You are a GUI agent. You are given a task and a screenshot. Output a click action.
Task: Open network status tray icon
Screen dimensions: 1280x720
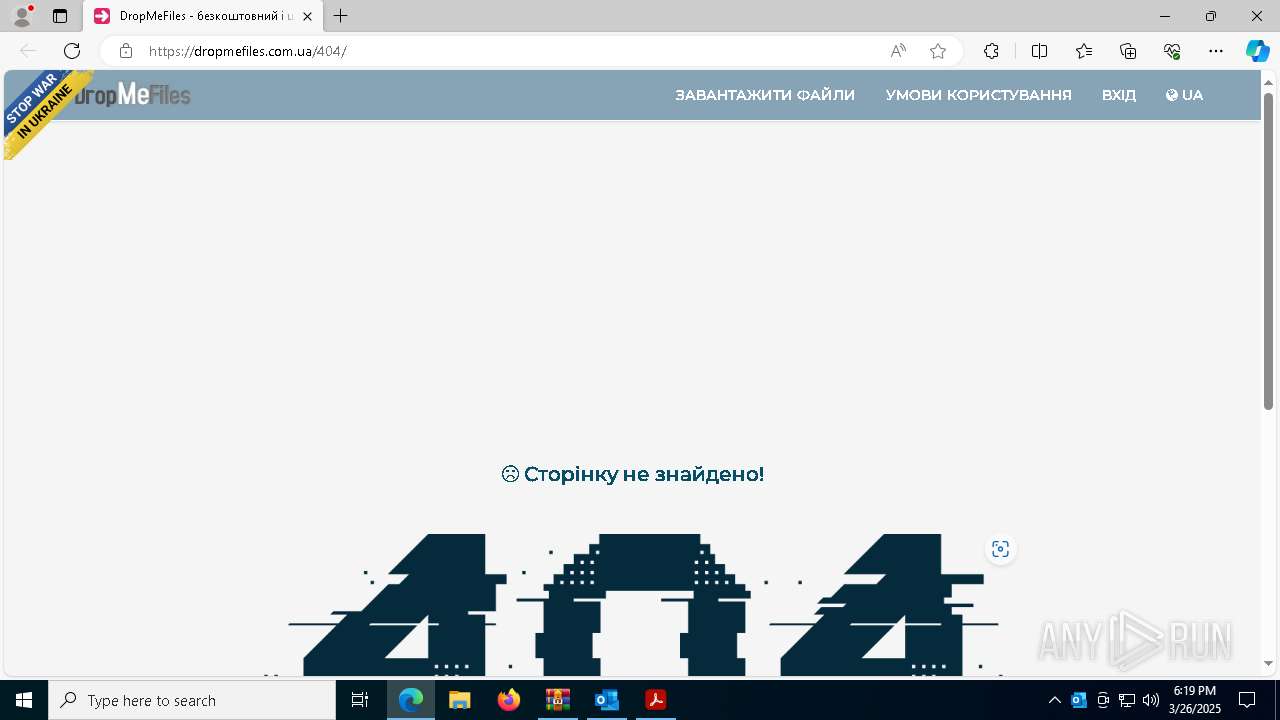click(1127, 700)
